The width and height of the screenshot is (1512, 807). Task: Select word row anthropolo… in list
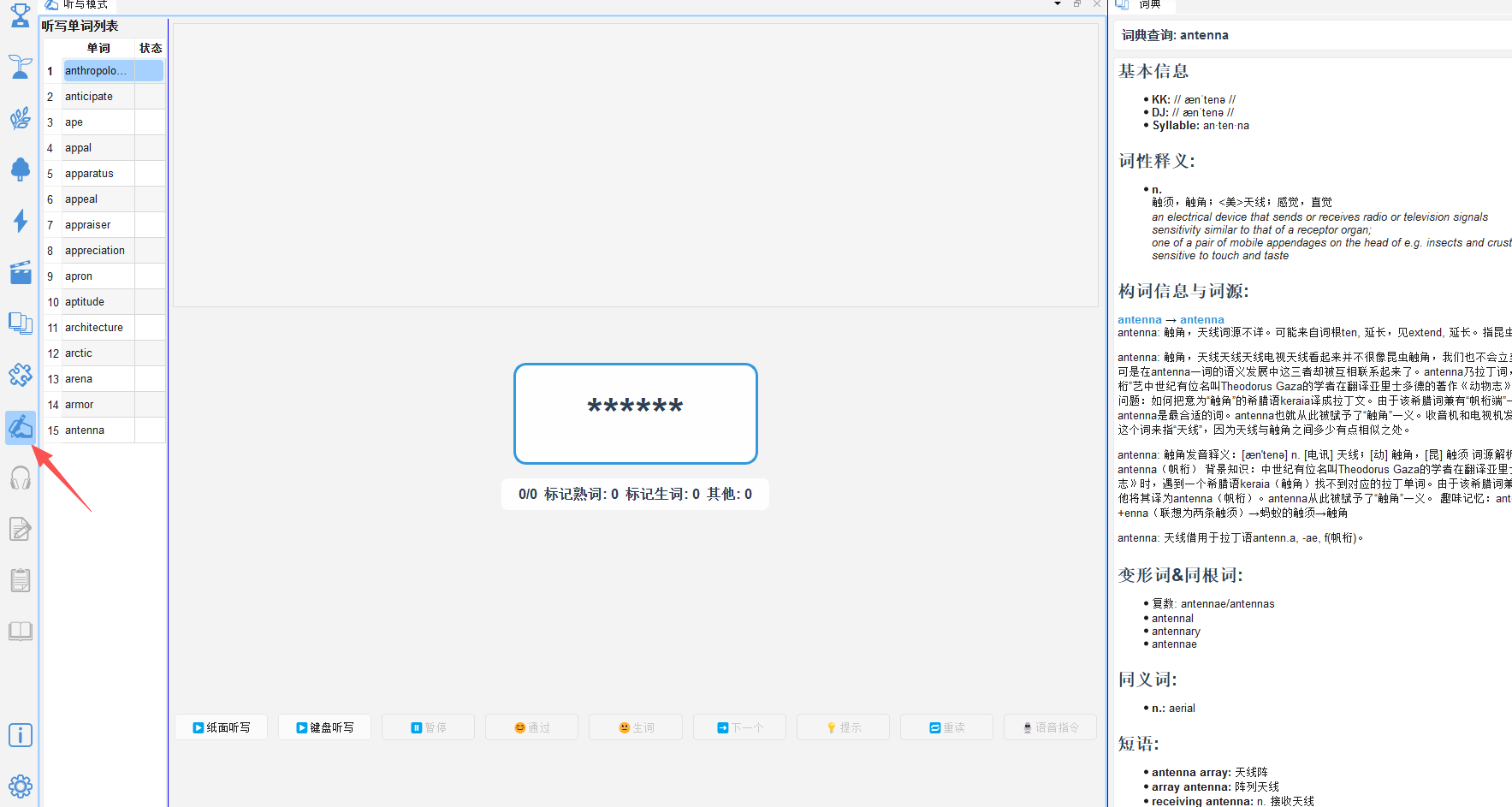click(x=104, y=71)
